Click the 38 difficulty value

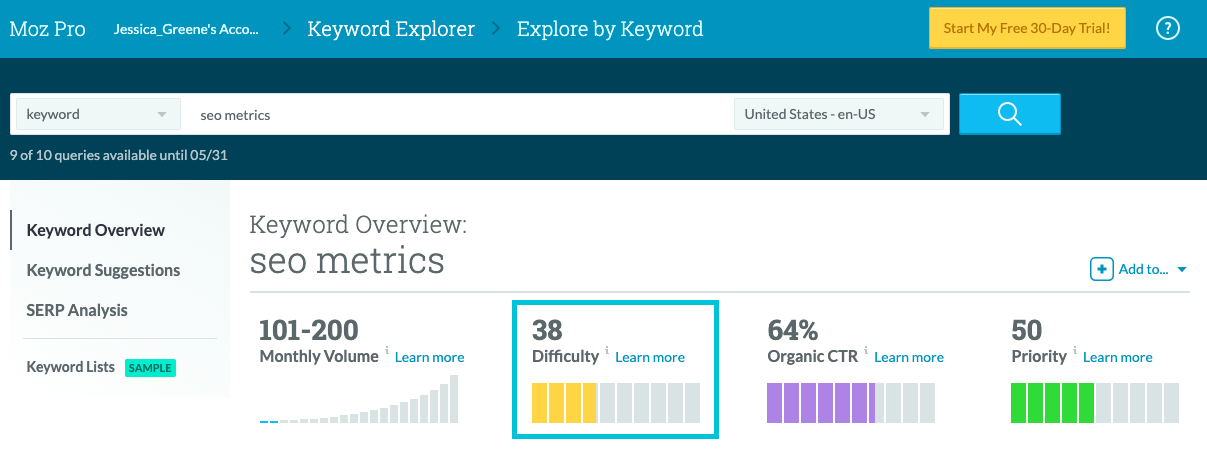click(547, 329)
